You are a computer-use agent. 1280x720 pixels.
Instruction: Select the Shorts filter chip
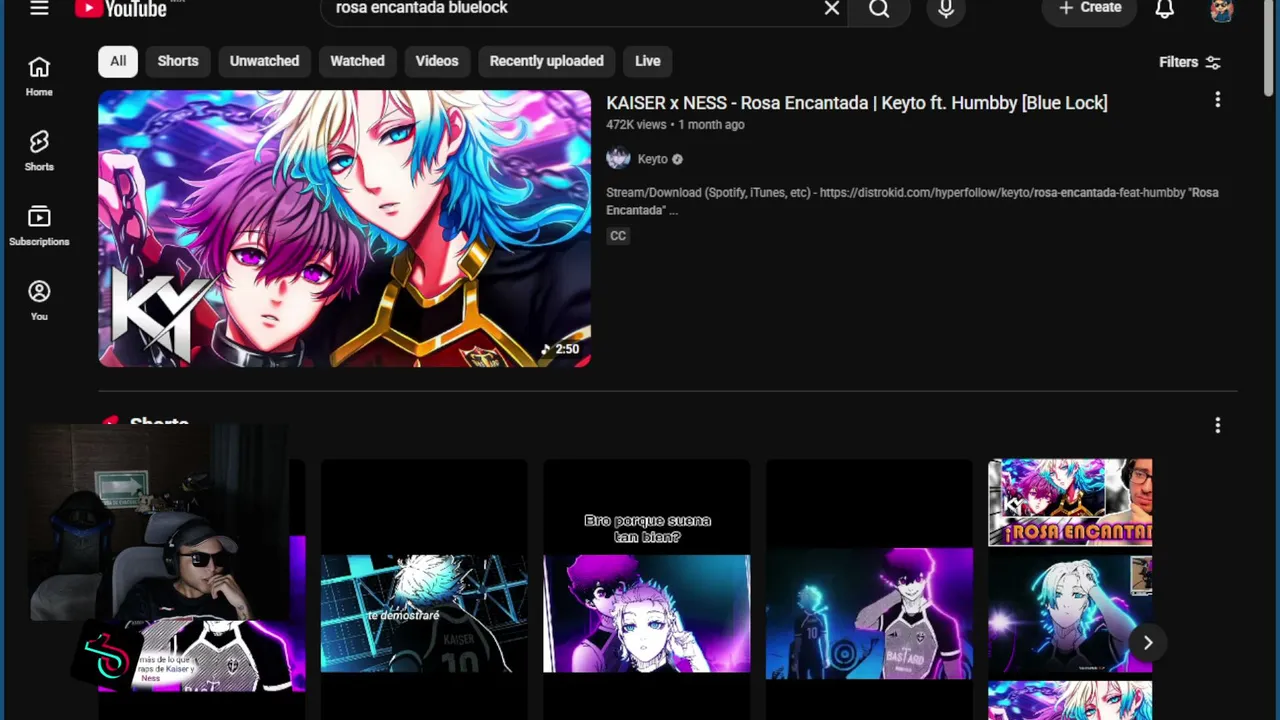point(178,61)
